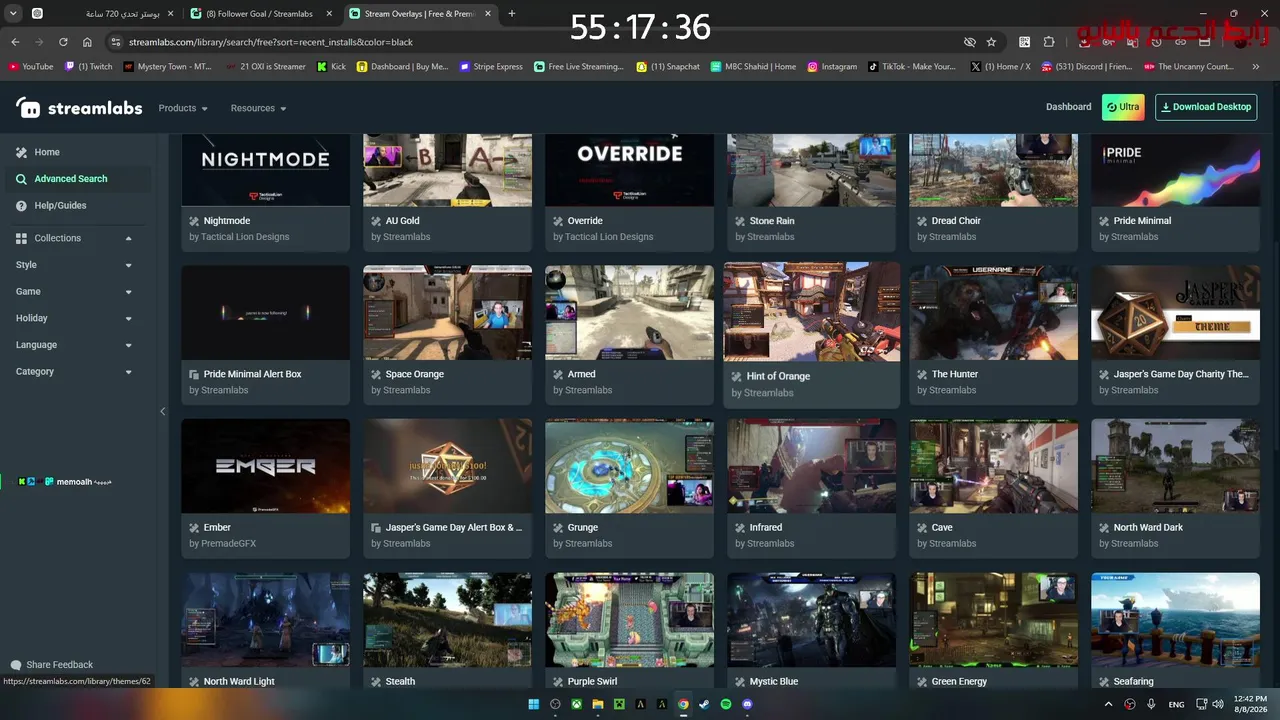The height and width of the screenshot is (720, 1280).
Task: Open the PremadeGFX author link under Ember
Action: (x=228, y=544)
